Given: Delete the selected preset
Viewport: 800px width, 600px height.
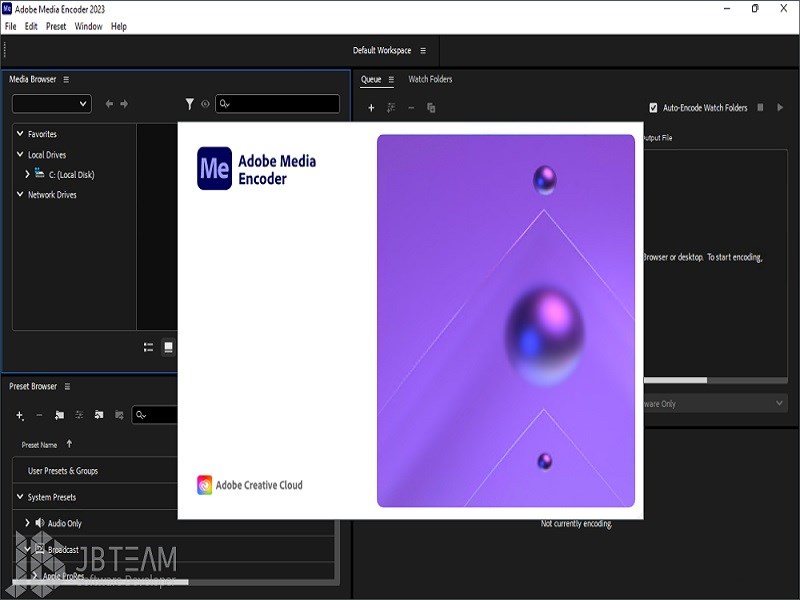Looking at the screenshot, I should tap(39, 415).
